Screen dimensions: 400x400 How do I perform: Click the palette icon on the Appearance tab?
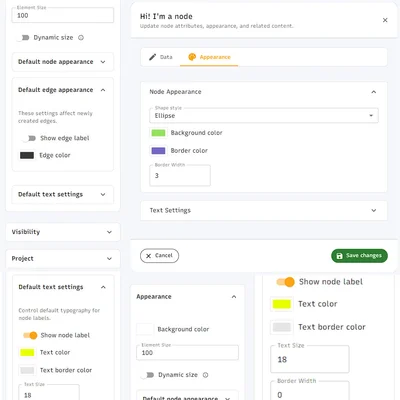pos(192,57)
